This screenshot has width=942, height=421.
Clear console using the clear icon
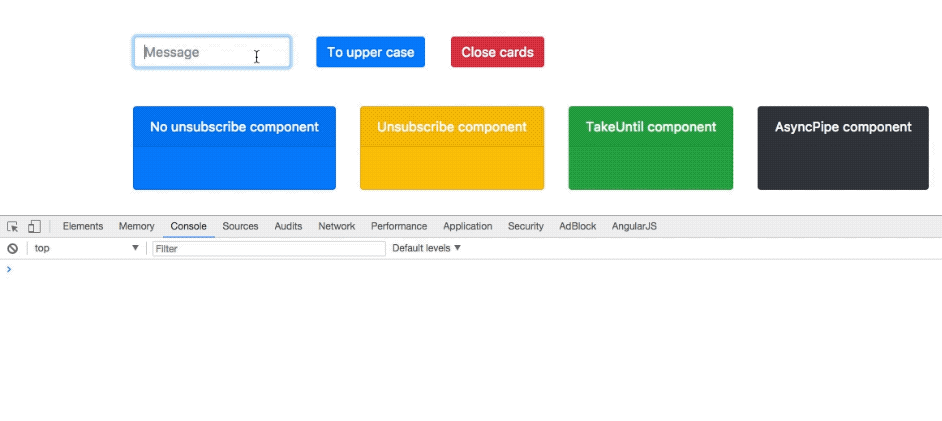[13, 248]
